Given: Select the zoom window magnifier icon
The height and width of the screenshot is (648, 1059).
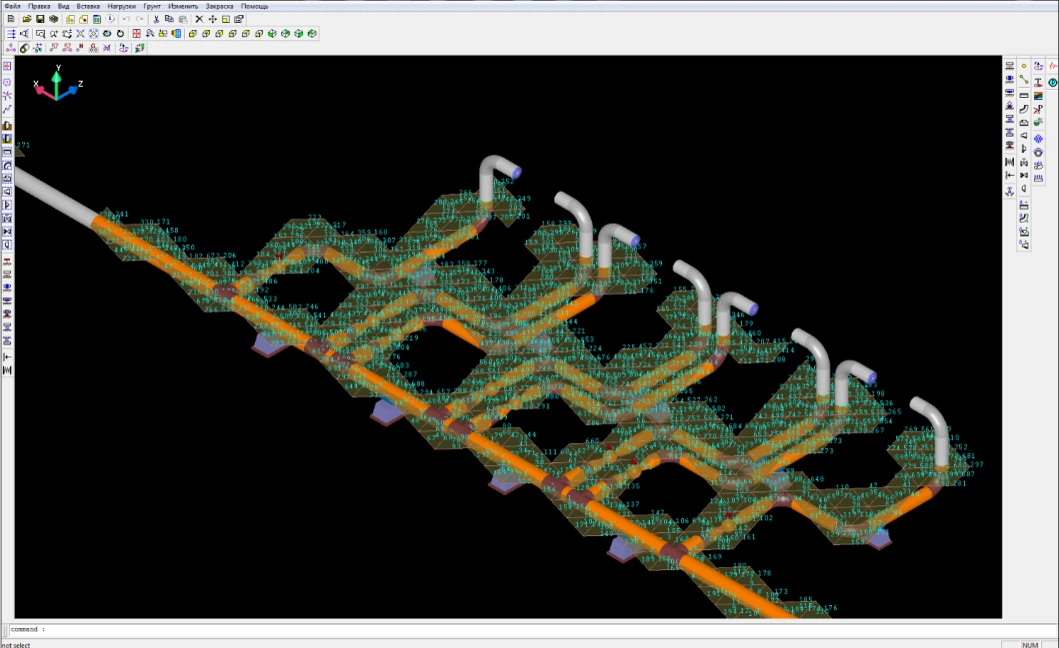Looking at the screenshot, I should click(x=40, y=33).
